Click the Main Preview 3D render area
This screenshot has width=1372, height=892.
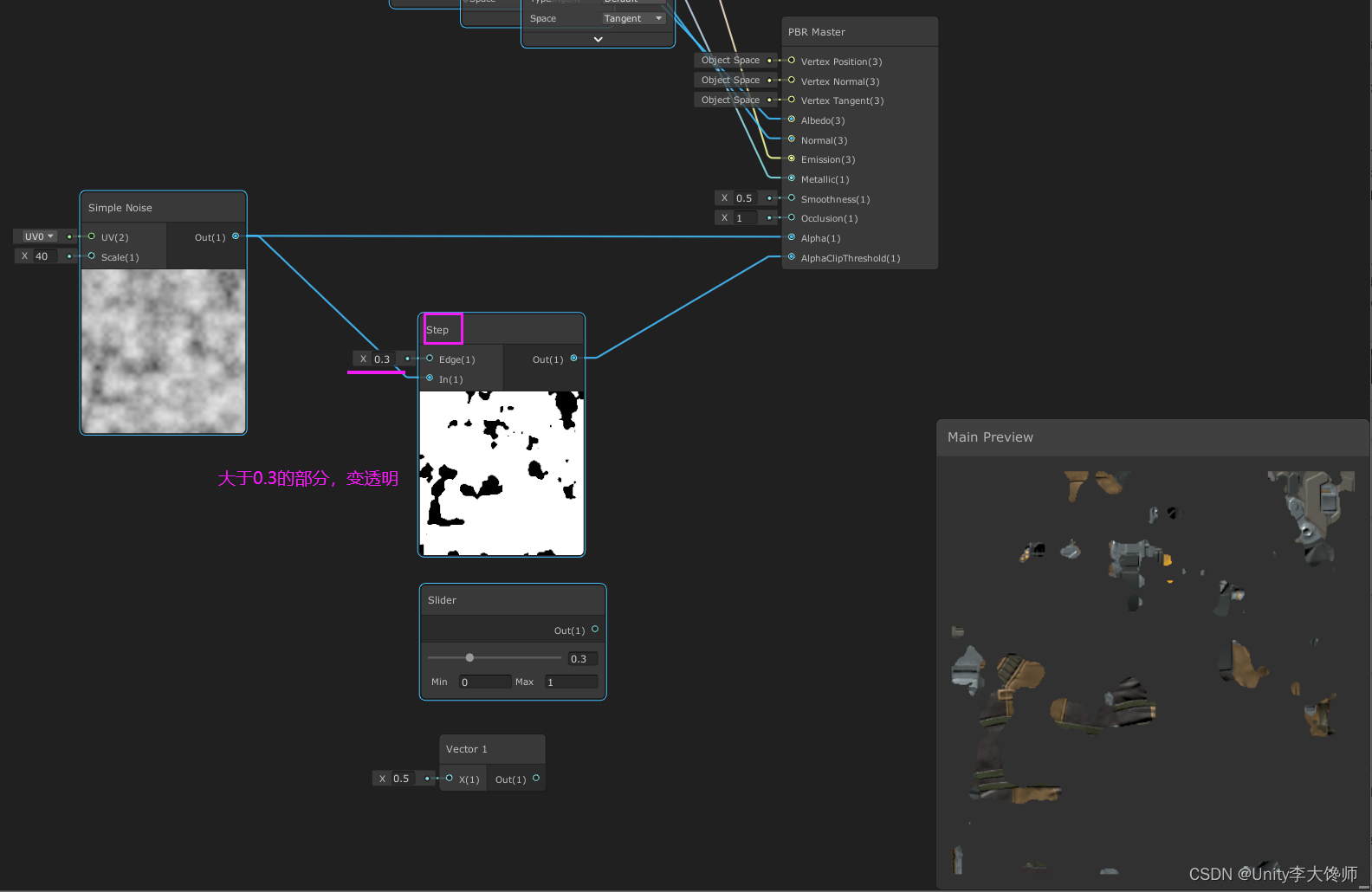(1153, 671)
